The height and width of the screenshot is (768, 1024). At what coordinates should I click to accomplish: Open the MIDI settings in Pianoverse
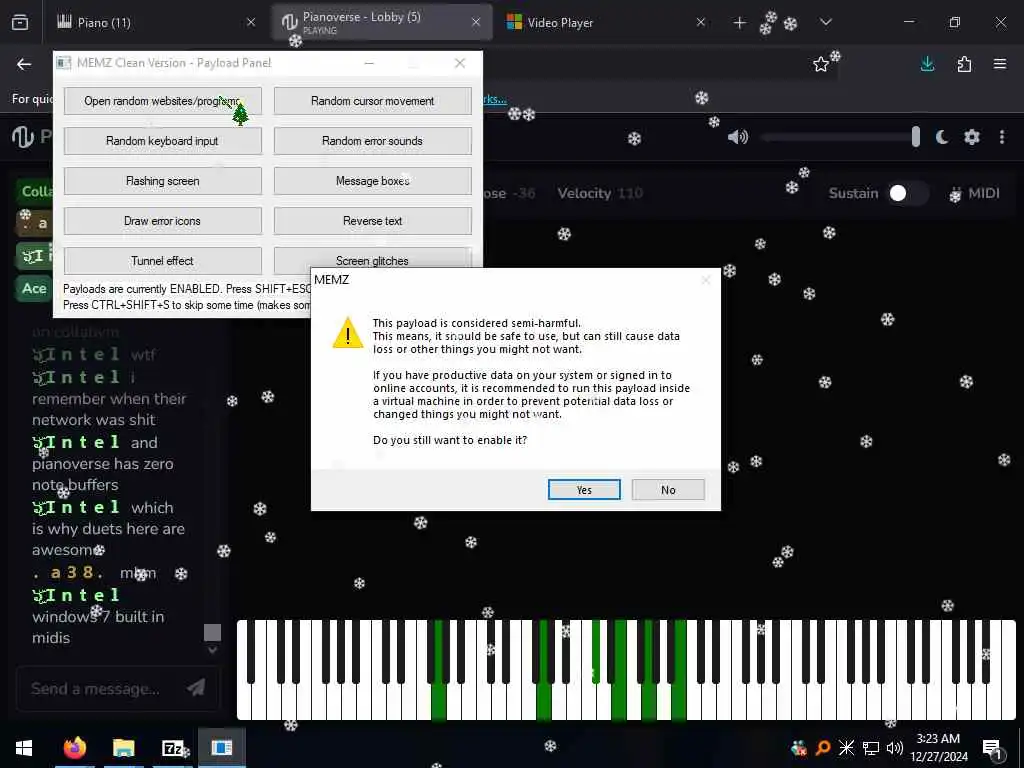974,193
